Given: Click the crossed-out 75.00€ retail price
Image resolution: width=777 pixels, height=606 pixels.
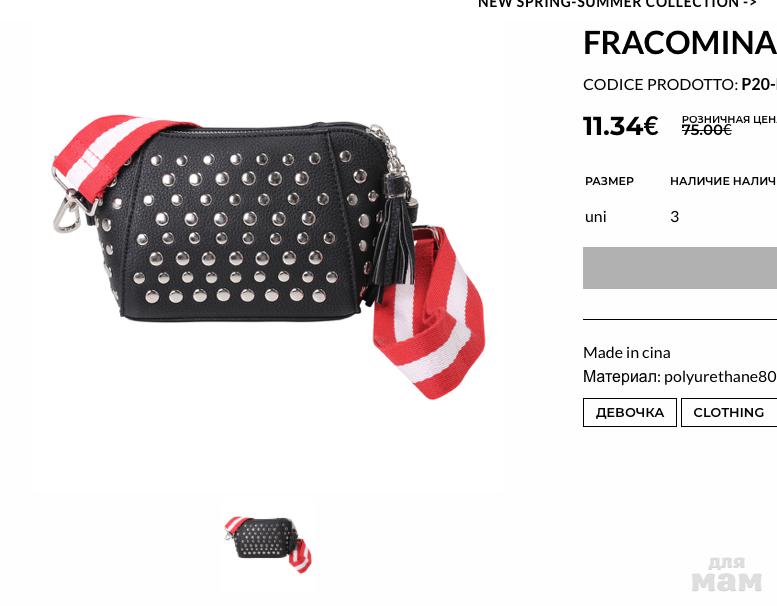Looking at the screenshot, I should click(707, 130).
